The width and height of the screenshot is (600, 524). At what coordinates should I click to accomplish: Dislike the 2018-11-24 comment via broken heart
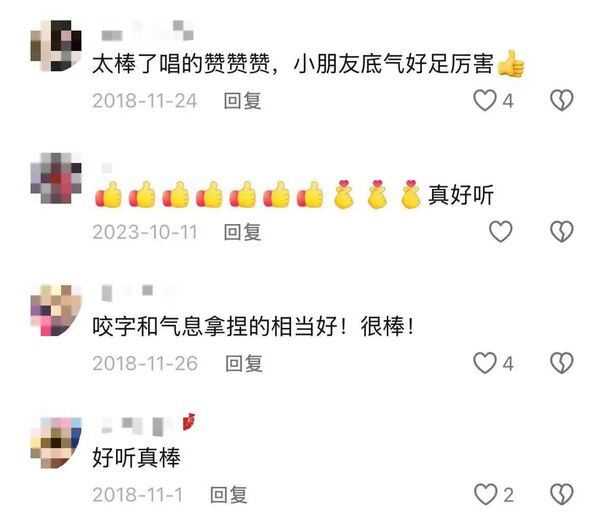(562, 101)
